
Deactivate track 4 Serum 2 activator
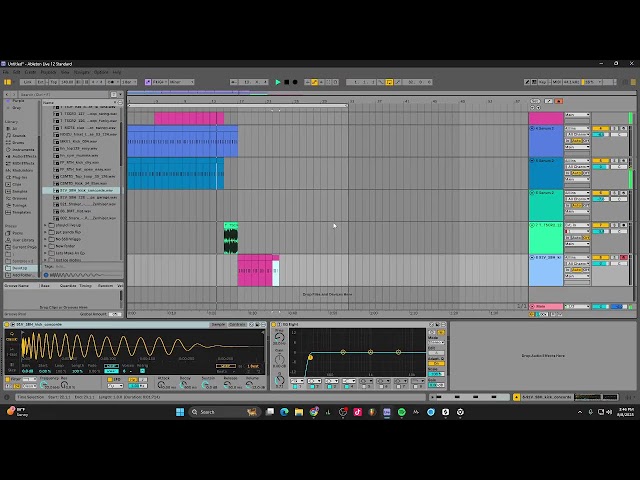click(x=600, y=128)
